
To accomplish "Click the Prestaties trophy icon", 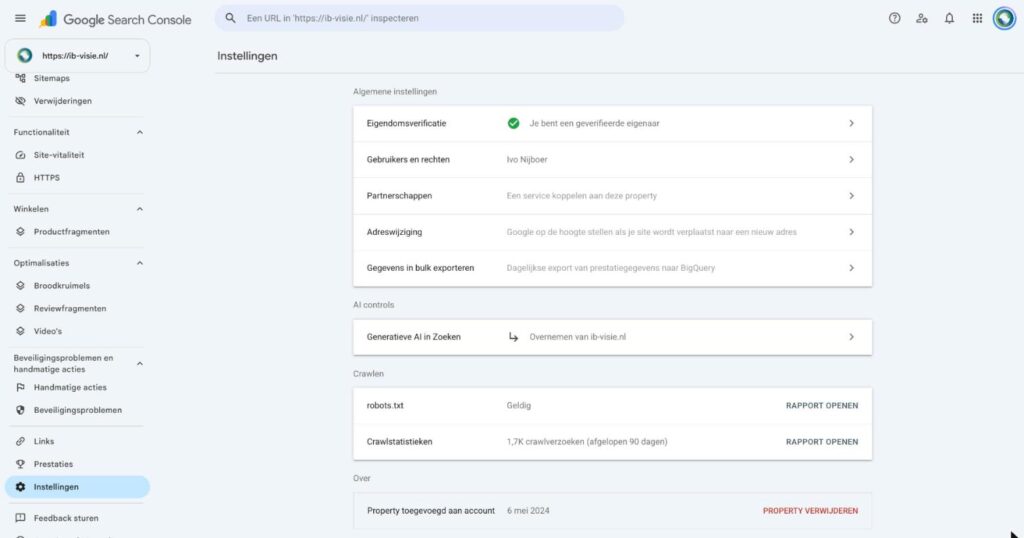I will tap(20, 464).
